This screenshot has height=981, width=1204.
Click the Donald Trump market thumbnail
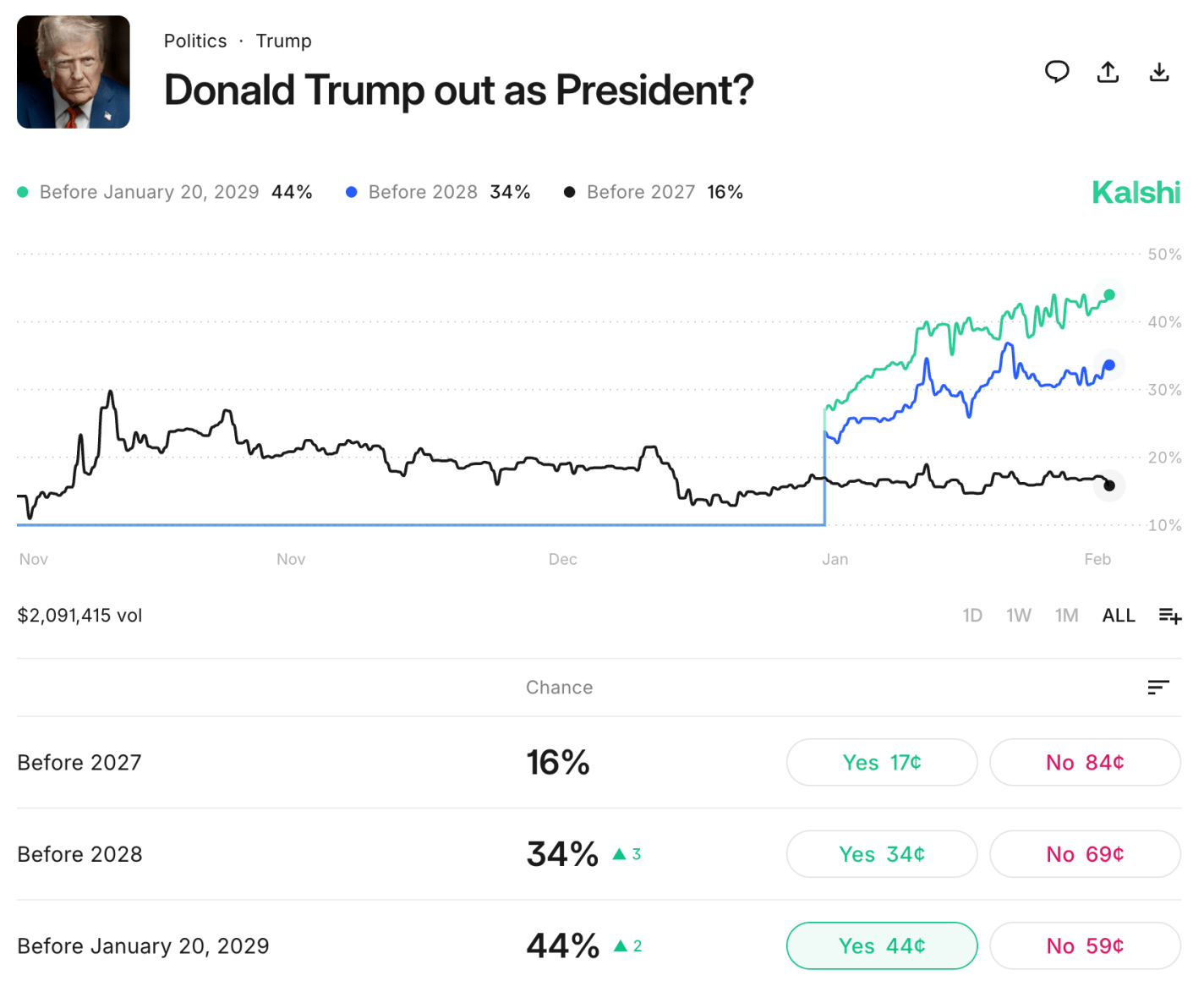[x=74, y=72]
